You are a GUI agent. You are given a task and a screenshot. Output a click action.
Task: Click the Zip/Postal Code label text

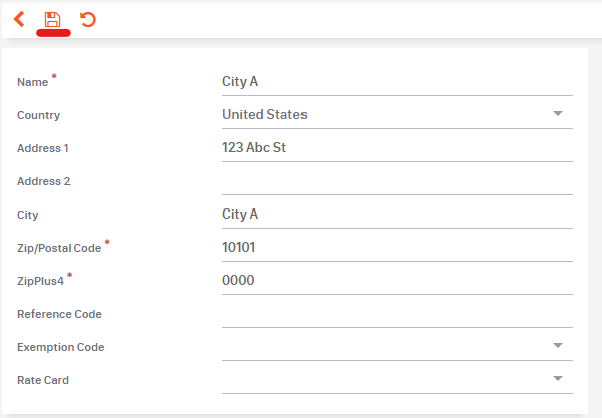coord(59,248)
